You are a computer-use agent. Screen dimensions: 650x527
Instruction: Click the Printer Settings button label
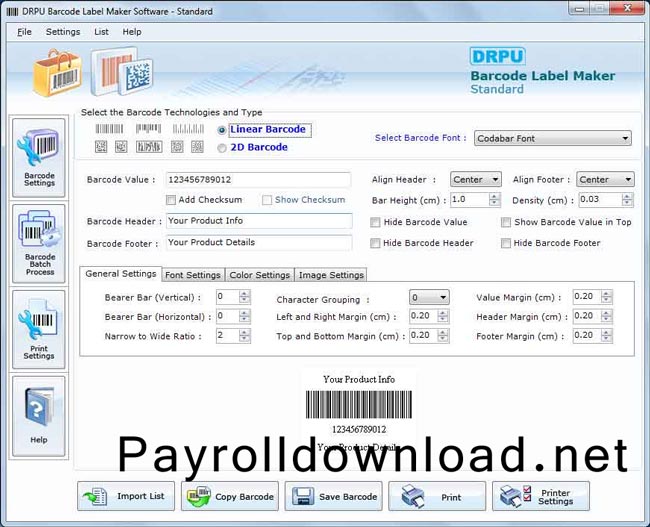click(555, 497)
